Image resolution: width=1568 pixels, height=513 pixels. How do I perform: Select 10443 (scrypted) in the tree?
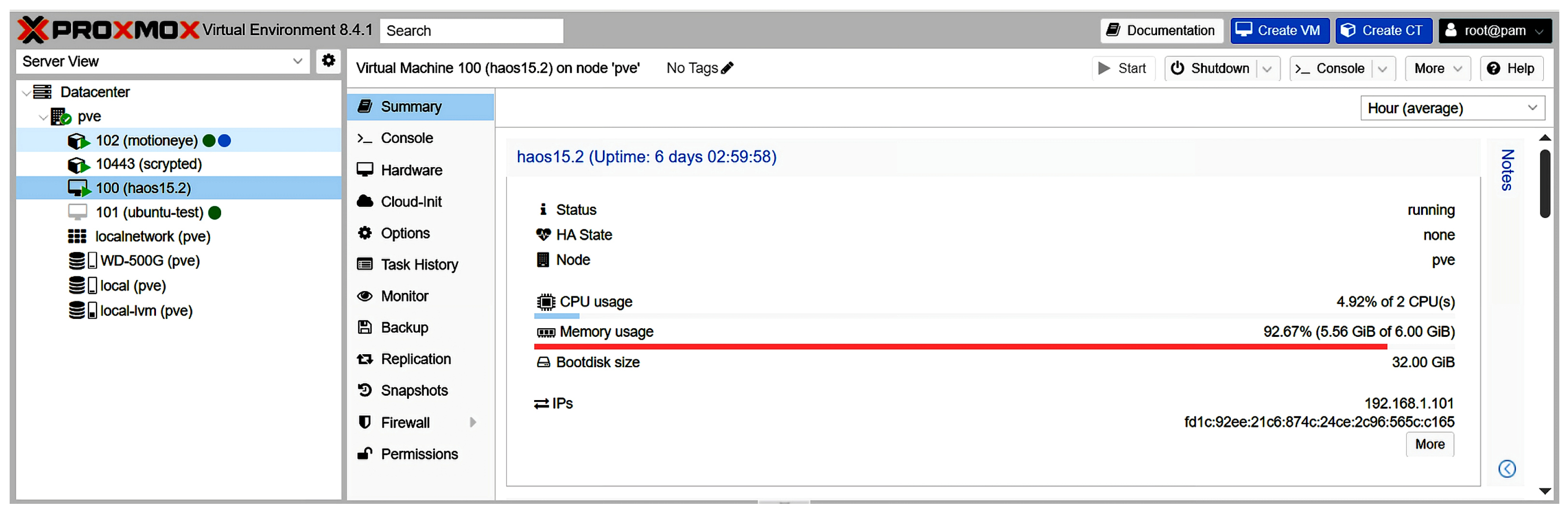178,164
